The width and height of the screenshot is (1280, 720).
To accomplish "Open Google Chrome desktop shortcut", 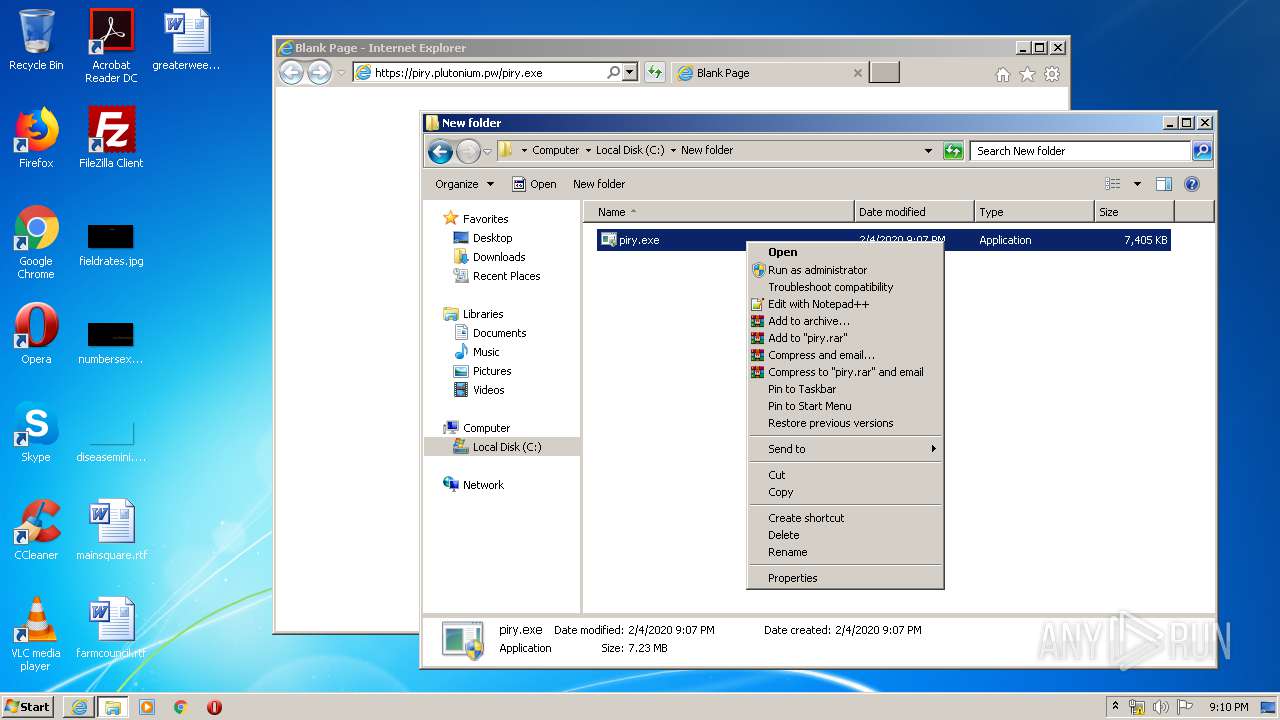I will point(36,242).
